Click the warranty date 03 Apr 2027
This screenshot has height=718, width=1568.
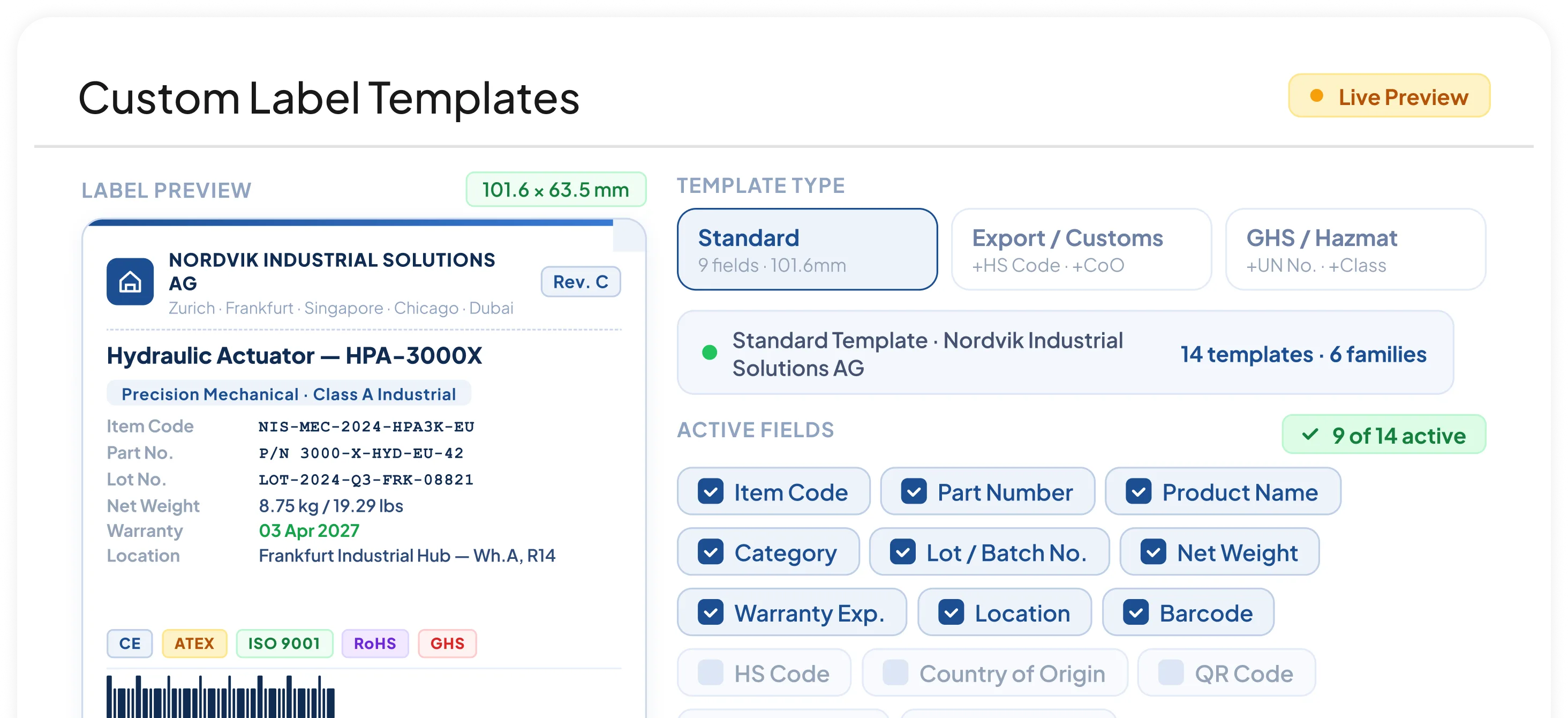click(309, 530)
